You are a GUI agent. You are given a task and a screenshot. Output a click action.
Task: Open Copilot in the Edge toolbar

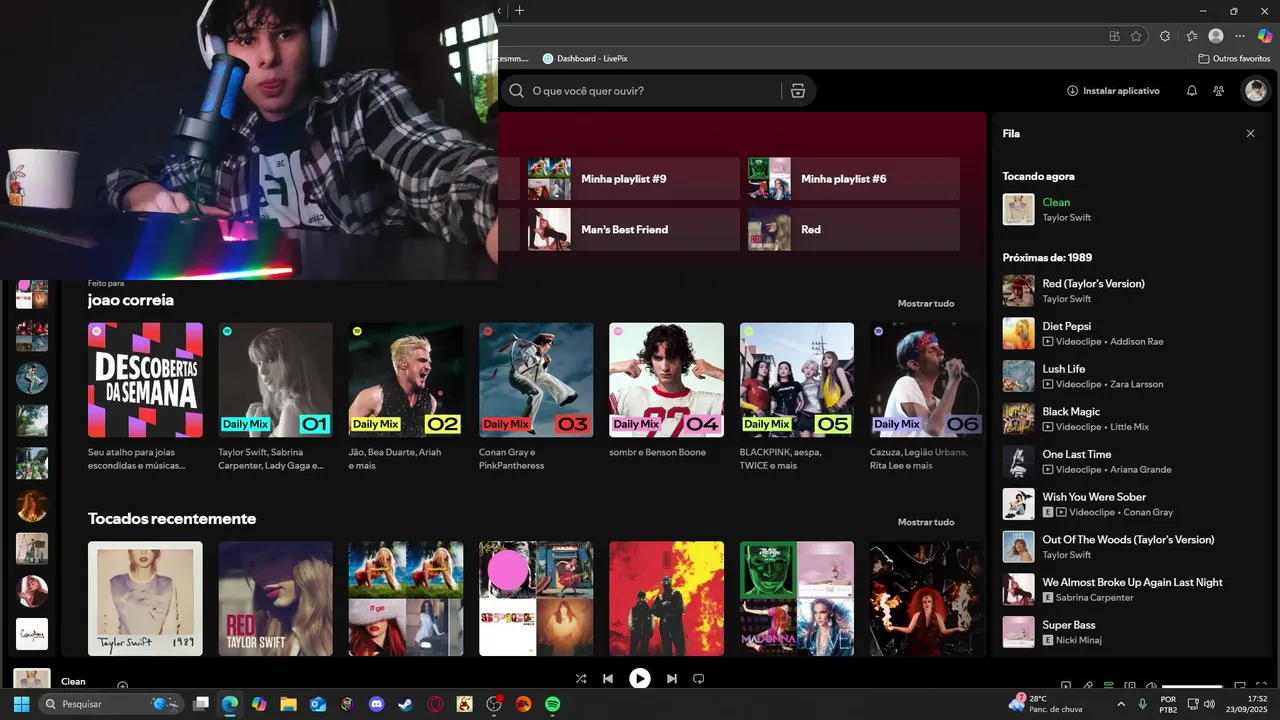tap(1265, 36)
